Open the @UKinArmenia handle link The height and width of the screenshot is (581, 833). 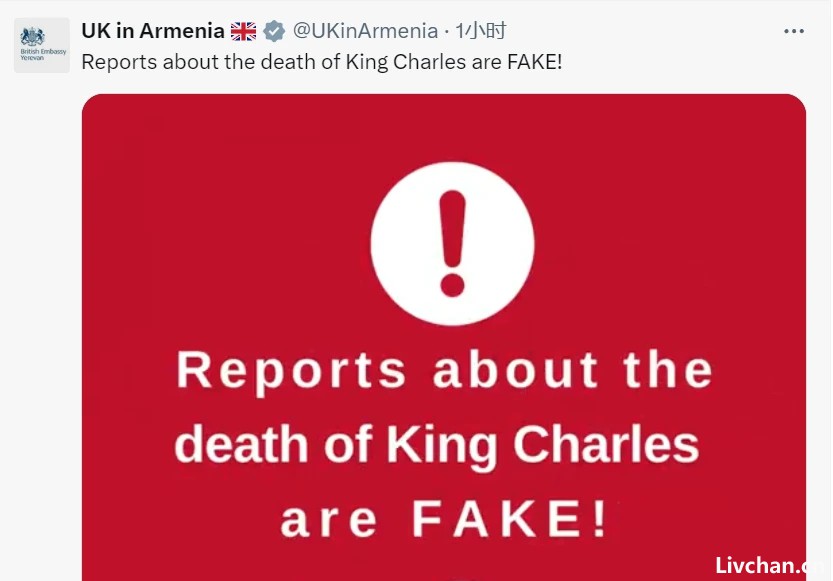click(366, 31)
